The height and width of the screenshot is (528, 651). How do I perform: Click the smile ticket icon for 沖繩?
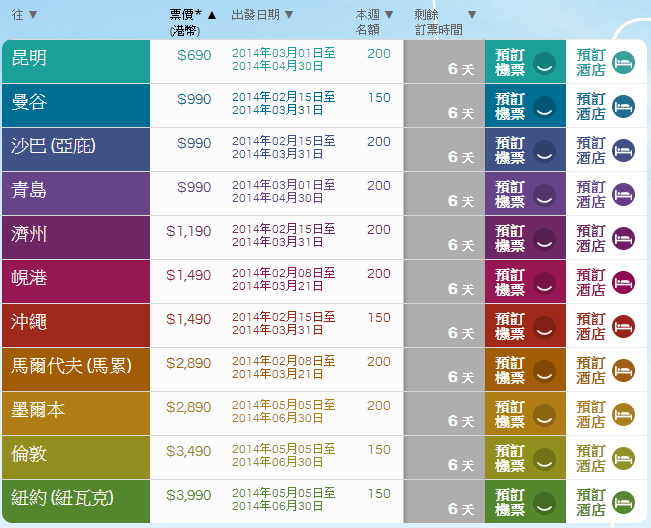click(x=545, y=327)
